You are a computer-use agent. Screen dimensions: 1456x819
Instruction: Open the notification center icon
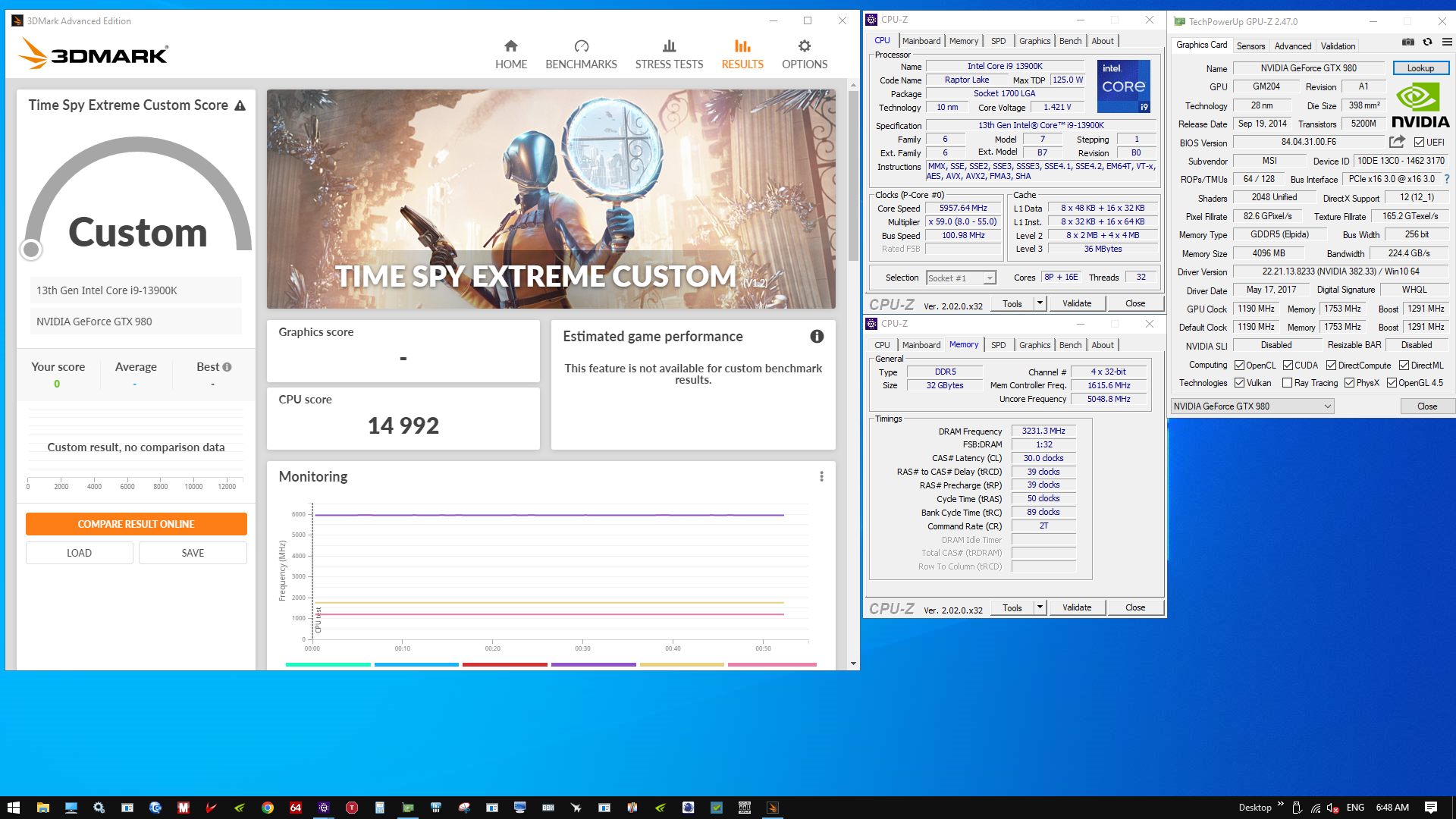pyautogui.click(x=1431, y=808)
